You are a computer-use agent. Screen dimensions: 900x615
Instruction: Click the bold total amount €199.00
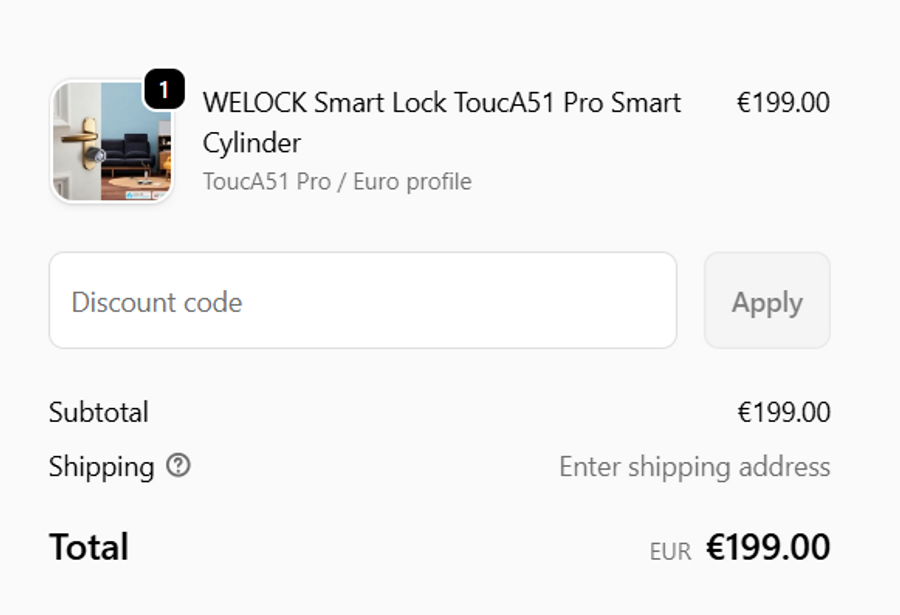768,547
